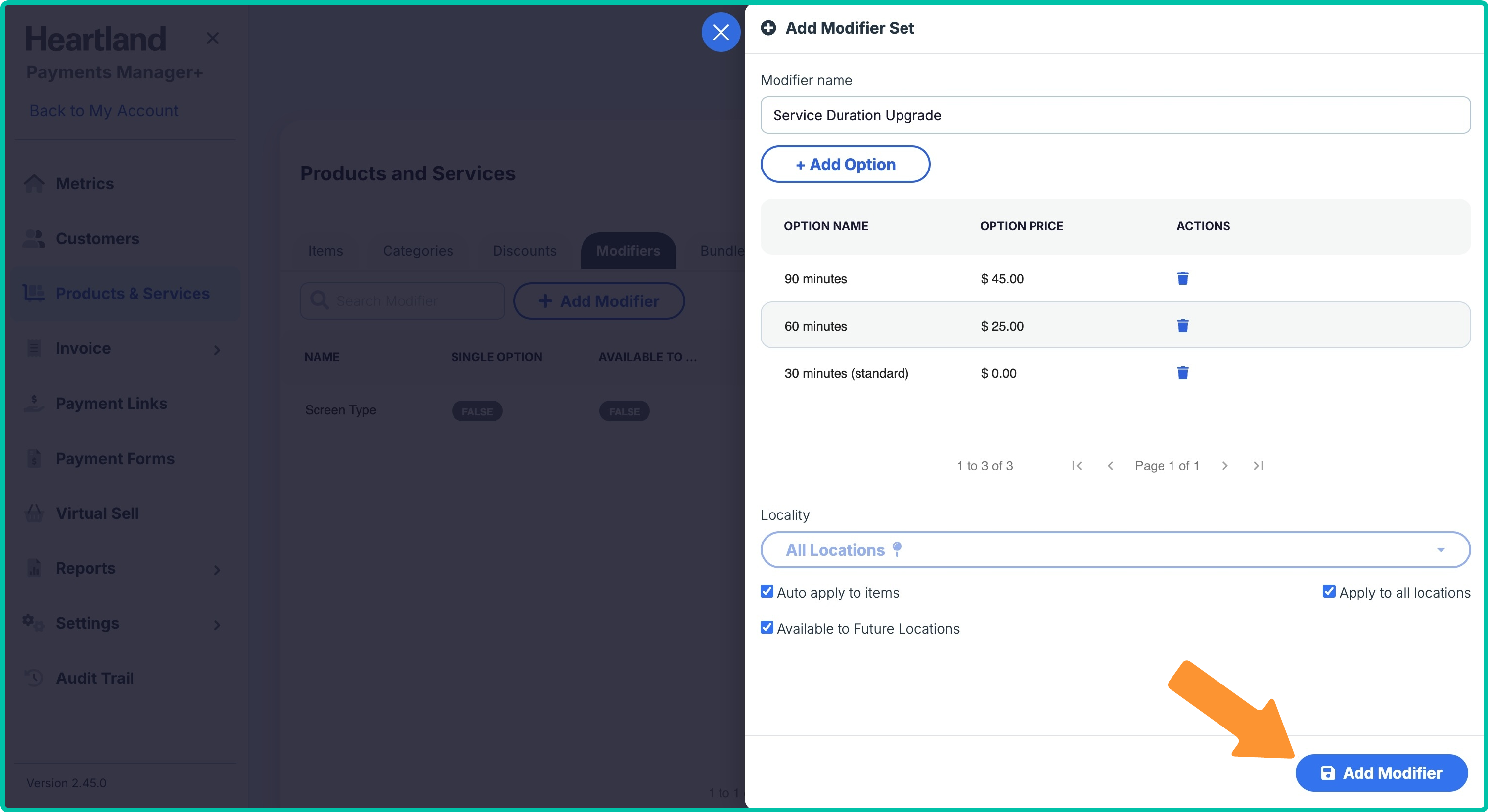Toggle Apply to all locations checkbox
Viewport: 1488px width, 812px height.
coord(1329,592)
